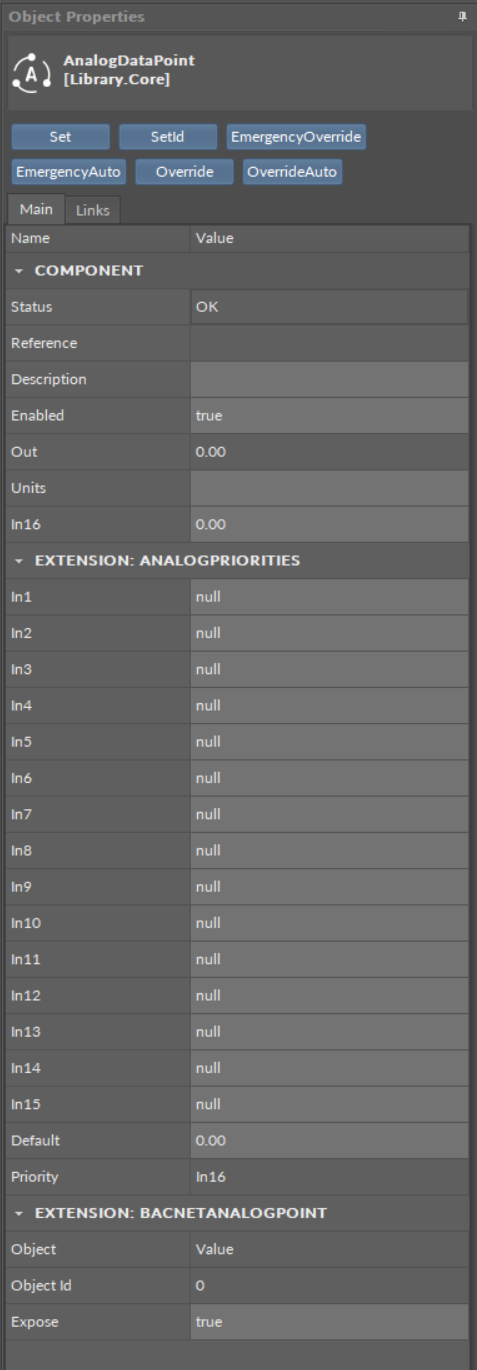Click the Units value field
The image size is (477, 1370).
click(328, 488)
